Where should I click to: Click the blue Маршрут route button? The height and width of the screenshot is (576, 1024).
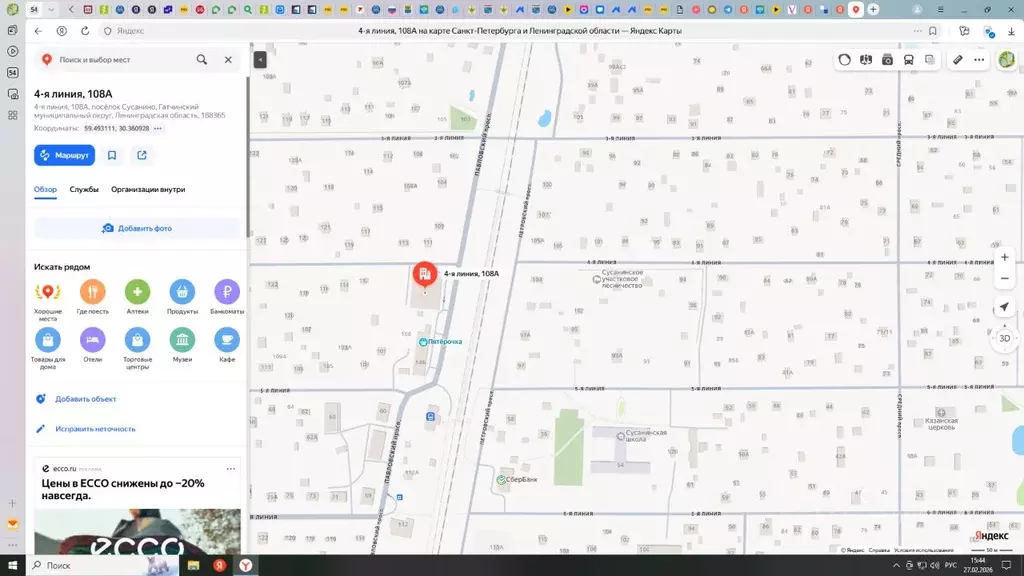[x=64, y=155]
